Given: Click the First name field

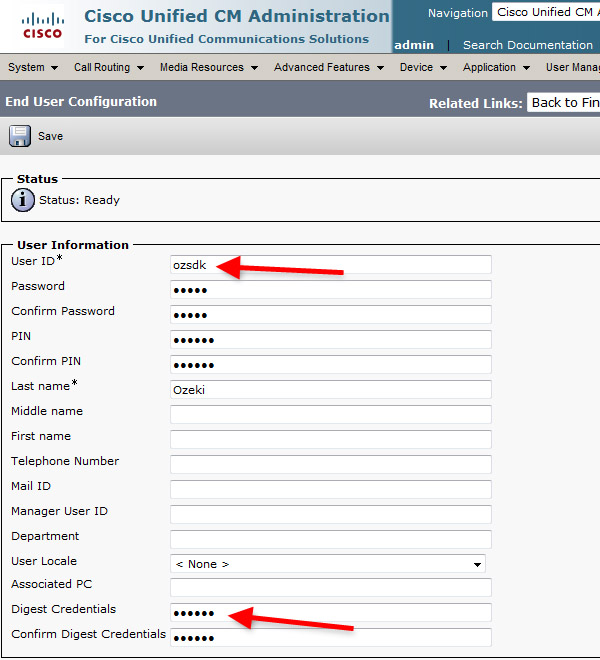Looking at the screenshot, I should click(x=331, y=439).
